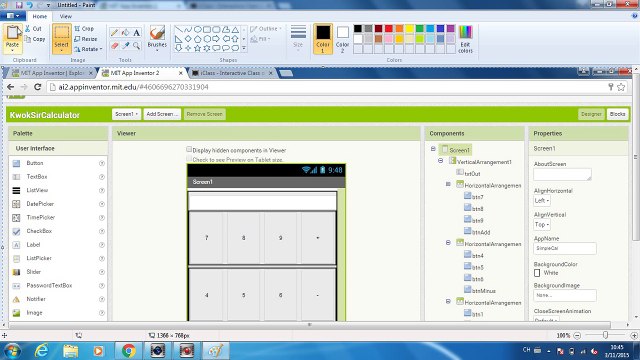Open Google Chrome from taskbar
Screen dimensions: 640x360
(x=129, y=351)
